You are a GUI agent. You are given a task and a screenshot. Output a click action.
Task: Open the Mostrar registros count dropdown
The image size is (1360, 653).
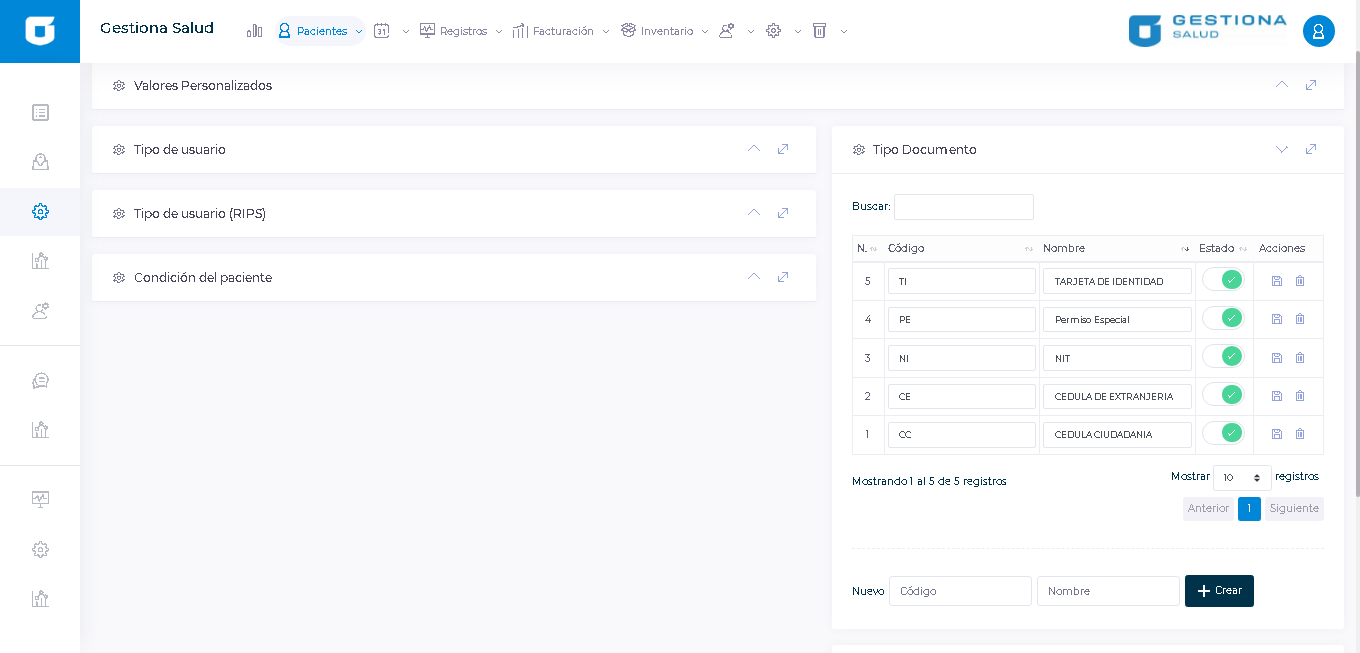click(x=1242, y=478)
